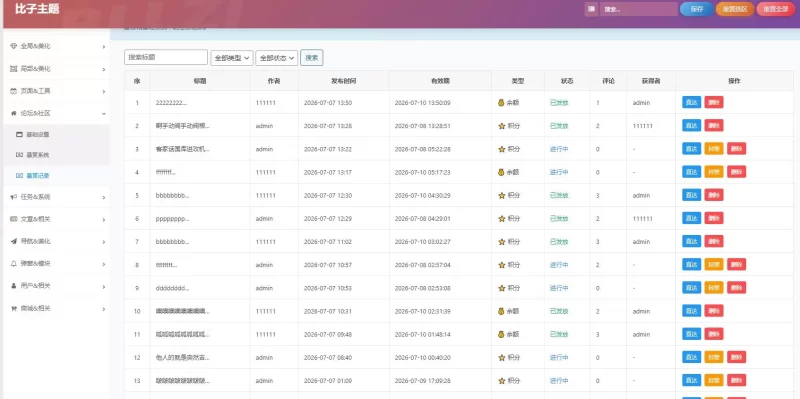Click publish time "2026-07-07 13:17" in row 4
The height and width of the screenshot is (399, 800).
tap(328, 172)
